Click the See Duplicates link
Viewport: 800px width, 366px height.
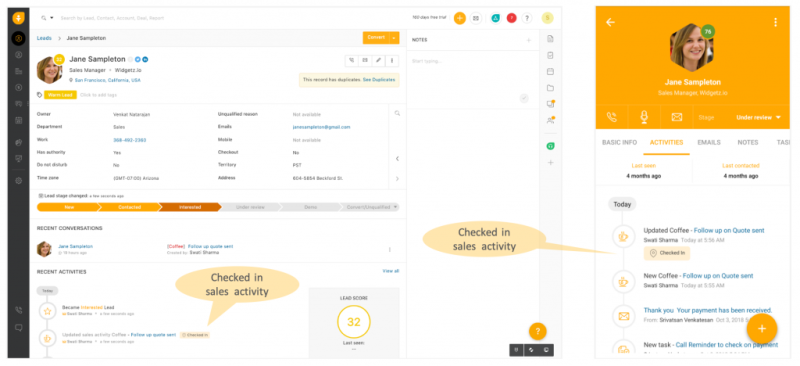379,80
